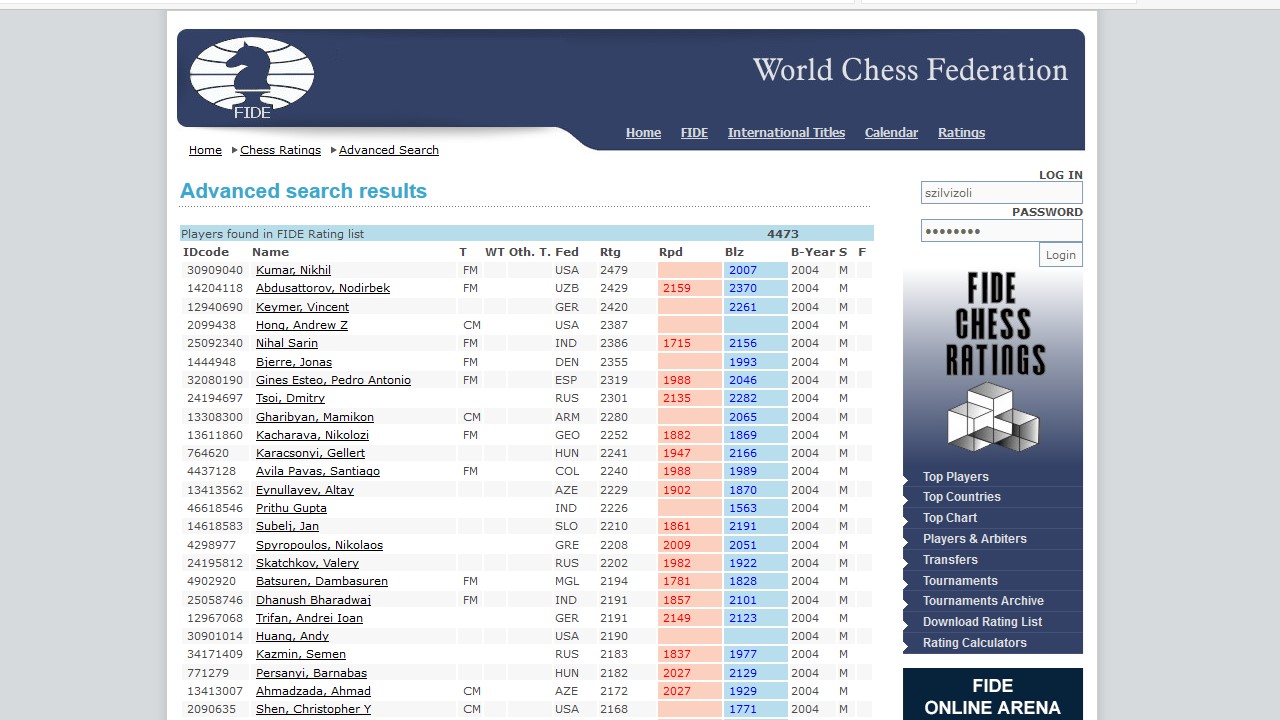Select Transfers in the sidebar menu

[950, 560]
